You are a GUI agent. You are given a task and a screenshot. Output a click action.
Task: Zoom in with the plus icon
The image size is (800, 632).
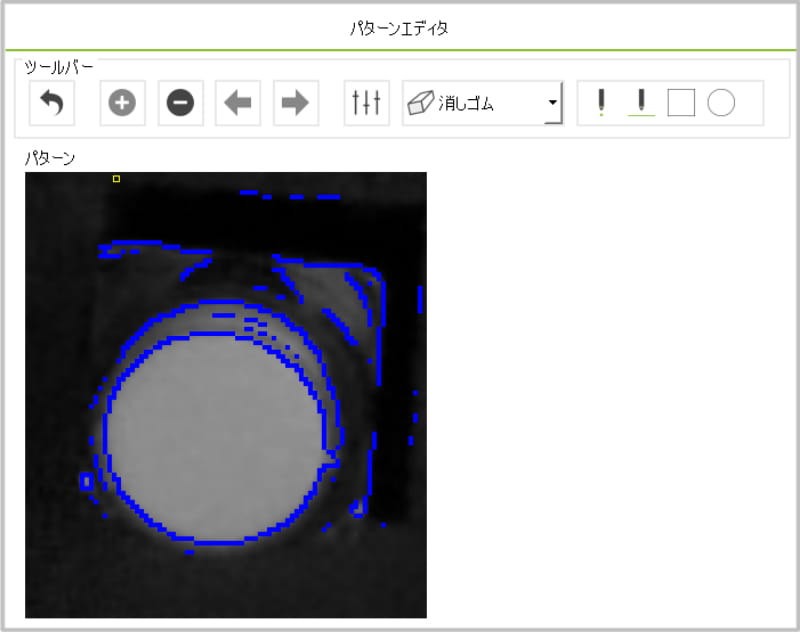[122, 103]
